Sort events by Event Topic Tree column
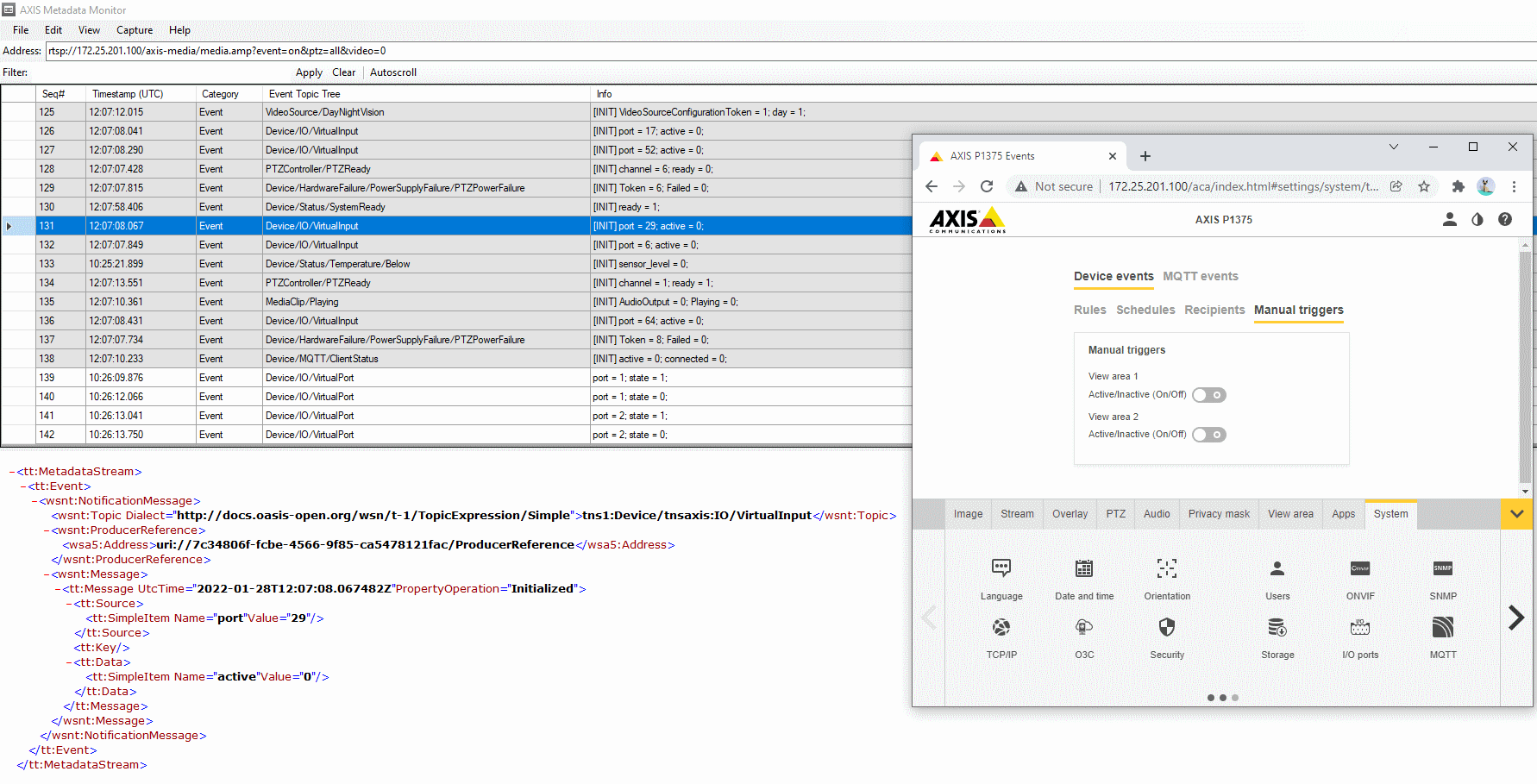 pos(427,94)
